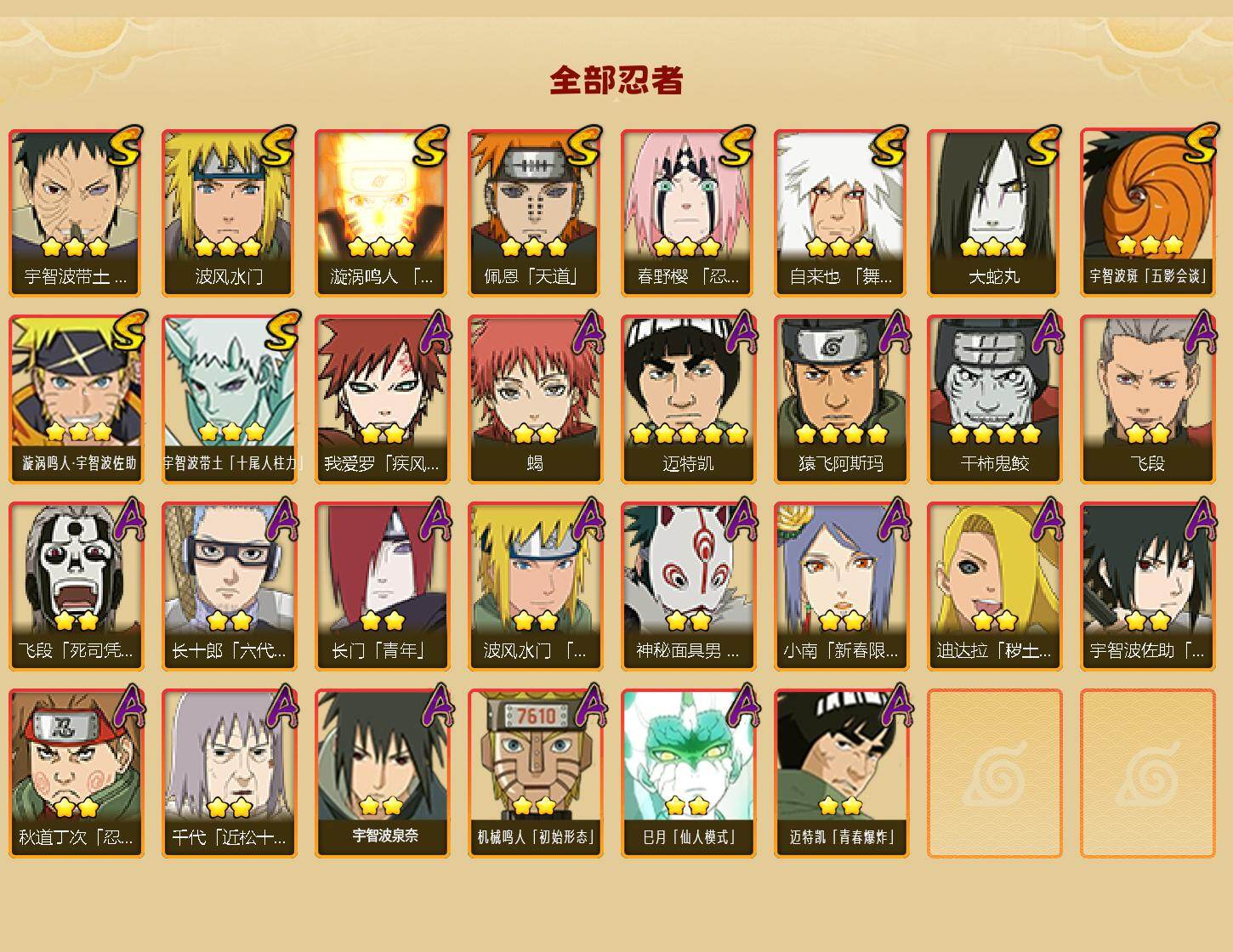The height and width of the screenshot is (952, 1233).
Task: Open the 迈特凯 five-star card
Action: pyautogui.click(x=688, y=399)
